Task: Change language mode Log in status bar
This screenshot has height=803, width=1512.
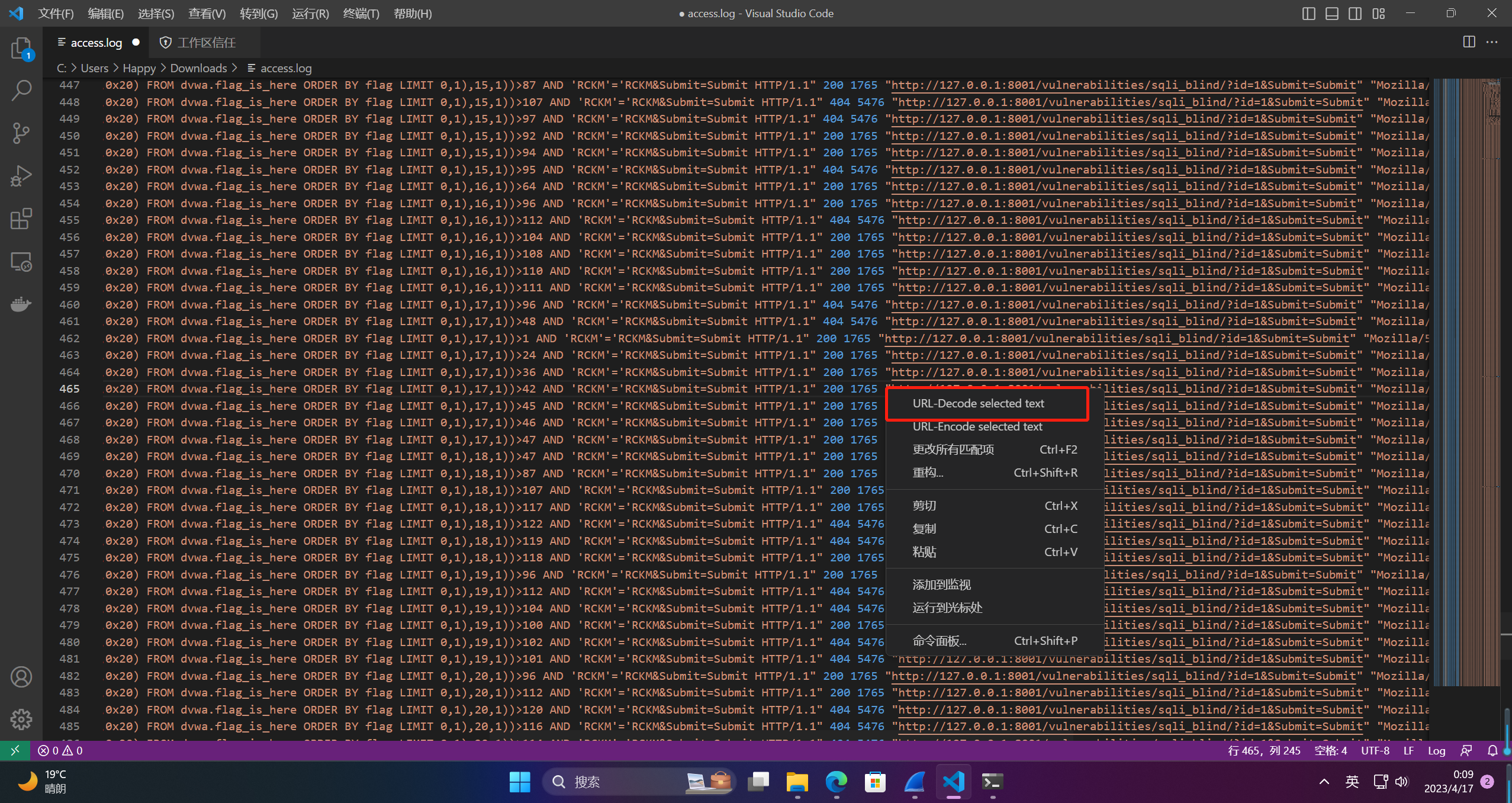Action: point(1436,750)
